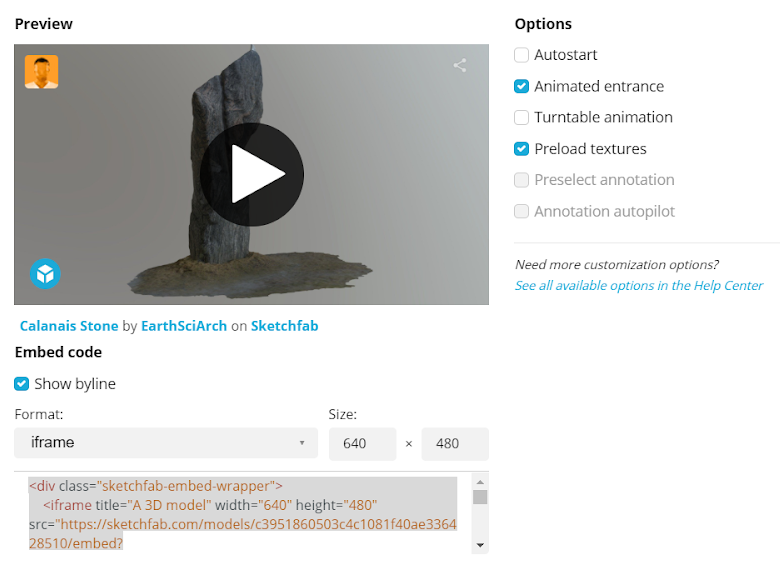This screenshot has width=780, height=568.
Task: Click inside the embed code text area
Action: 243,514
